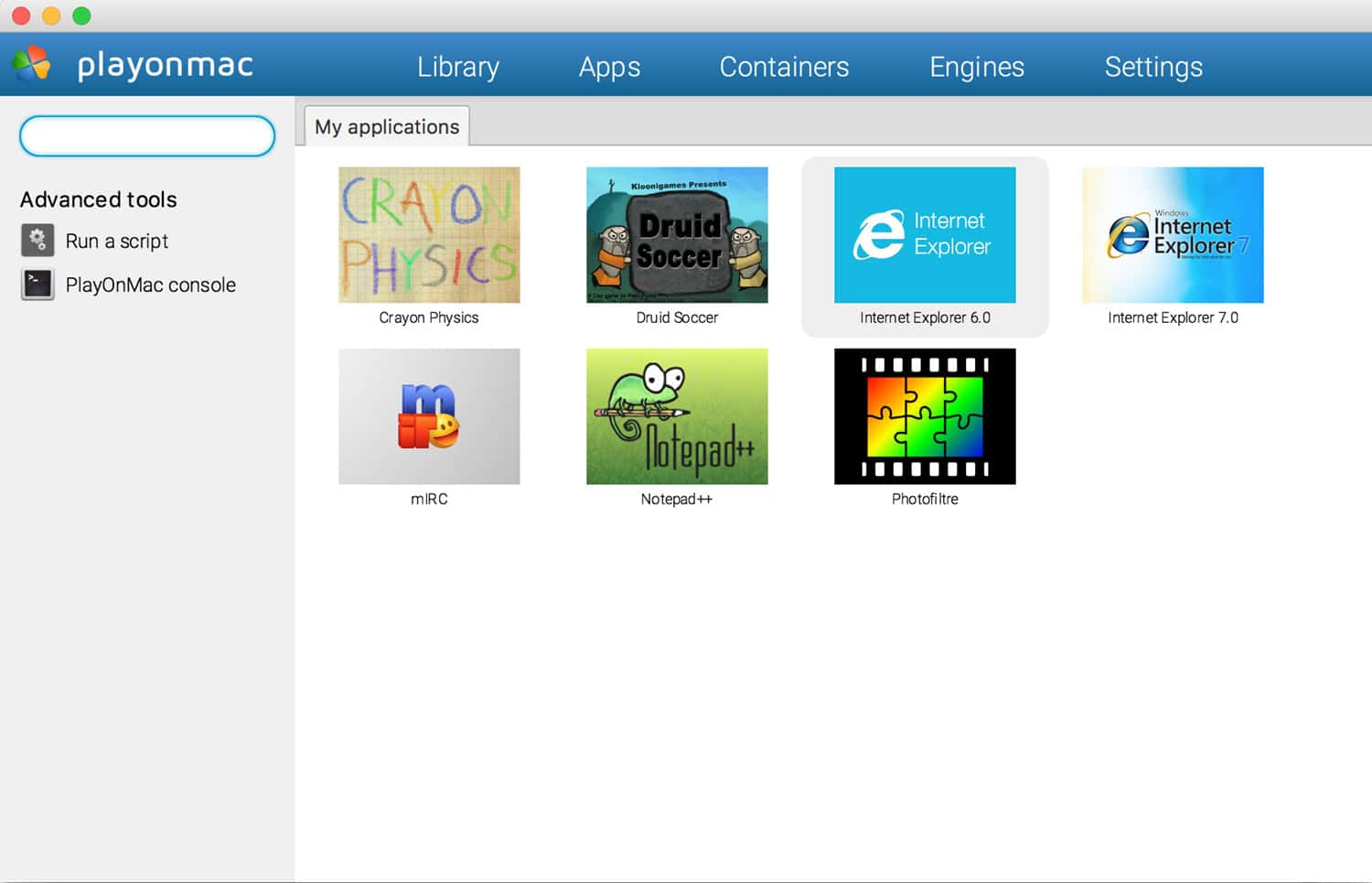Switch to the Engines section
1372x883 pixels.
pyautogui.click(x=977, y=67)
